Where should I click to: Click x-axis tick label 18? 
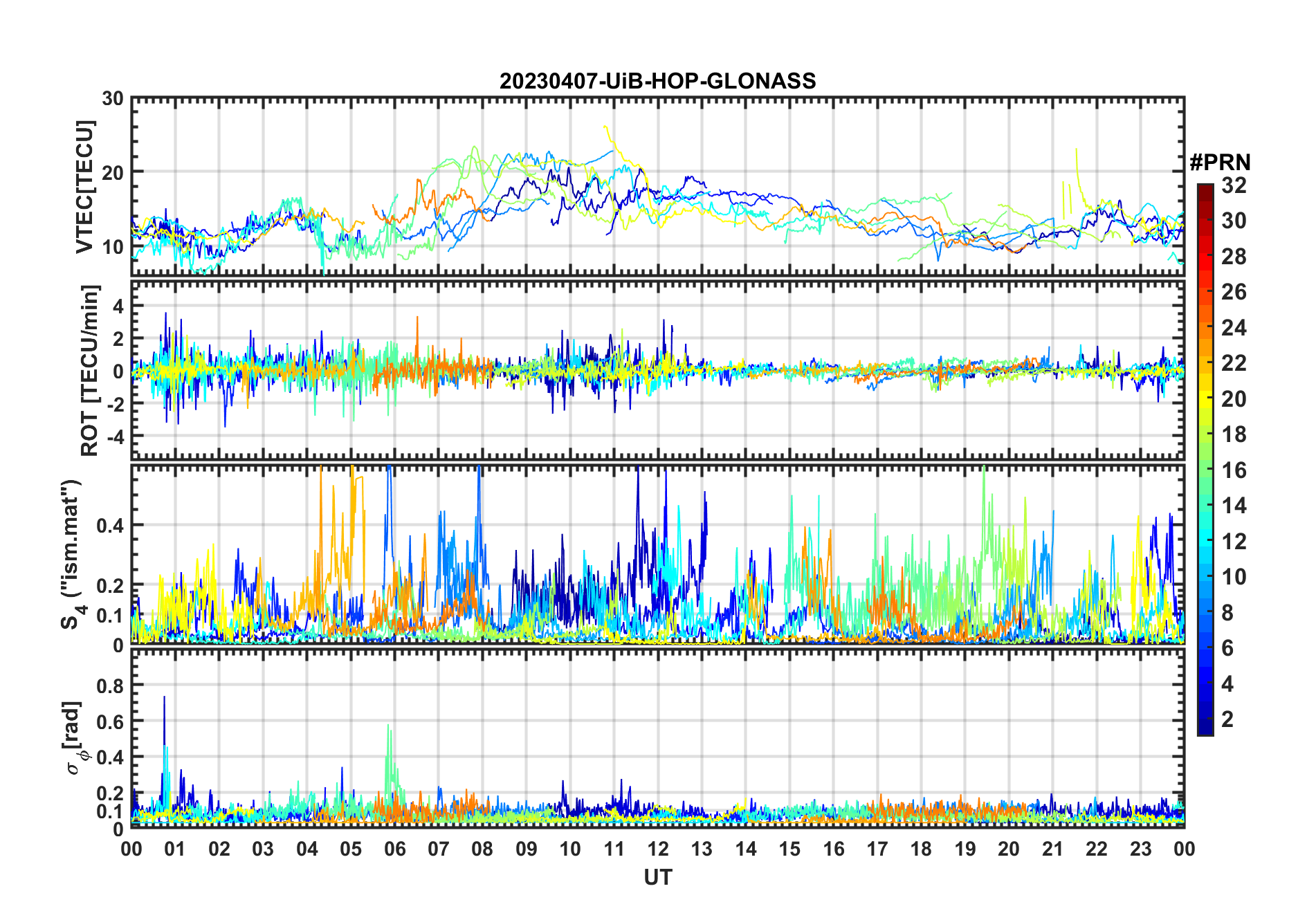921,849
